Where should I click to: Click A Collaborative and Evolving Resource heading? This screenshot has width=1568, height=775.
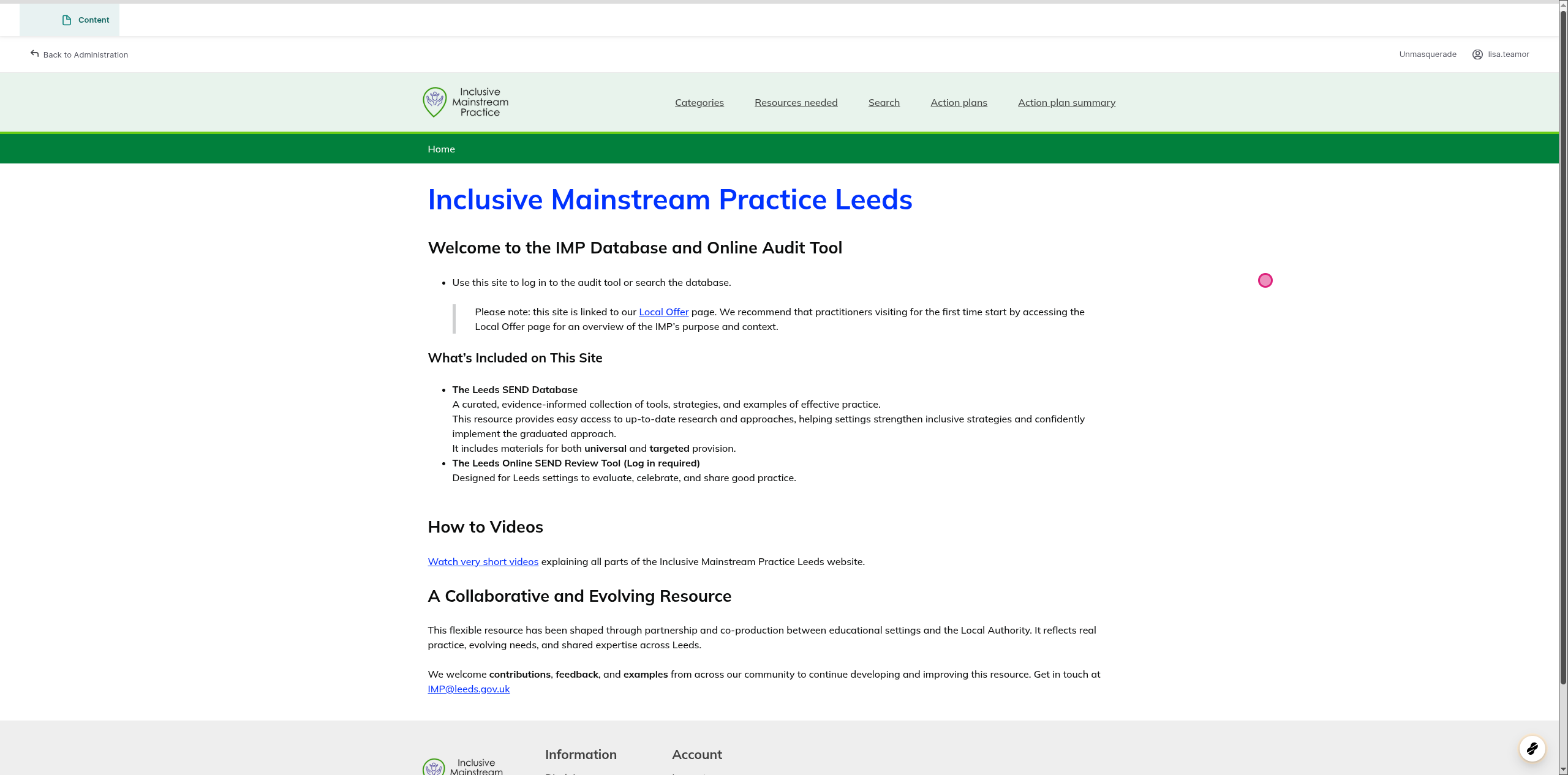click(x=579, y=596)
